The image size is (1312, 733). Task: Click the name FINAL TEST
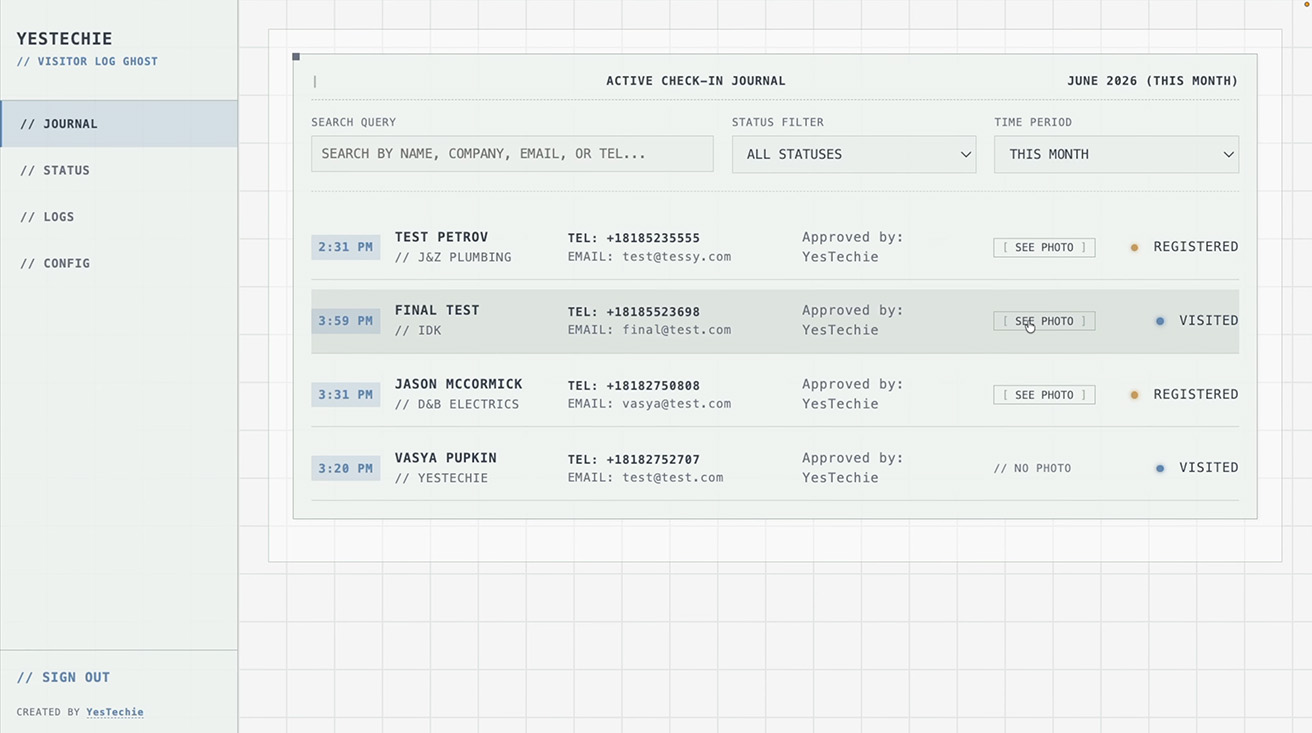437,310
